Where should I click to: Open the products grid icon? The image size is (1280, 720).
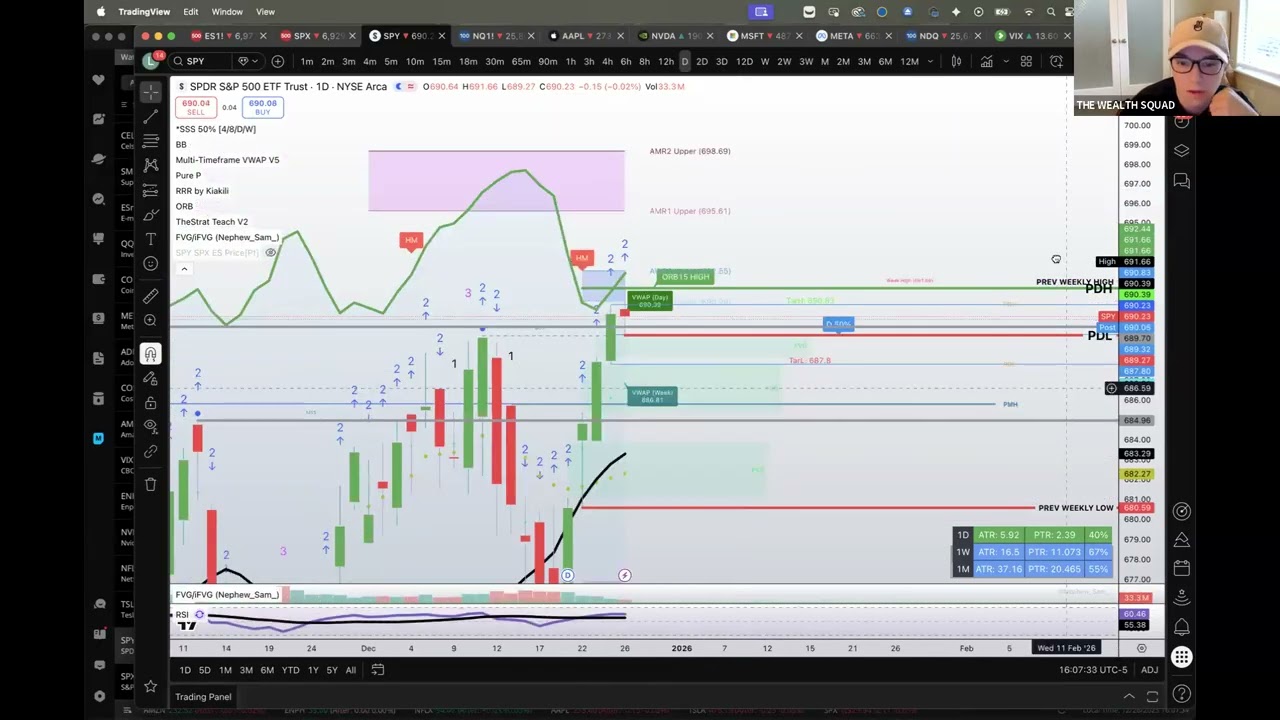point(1181,657)
